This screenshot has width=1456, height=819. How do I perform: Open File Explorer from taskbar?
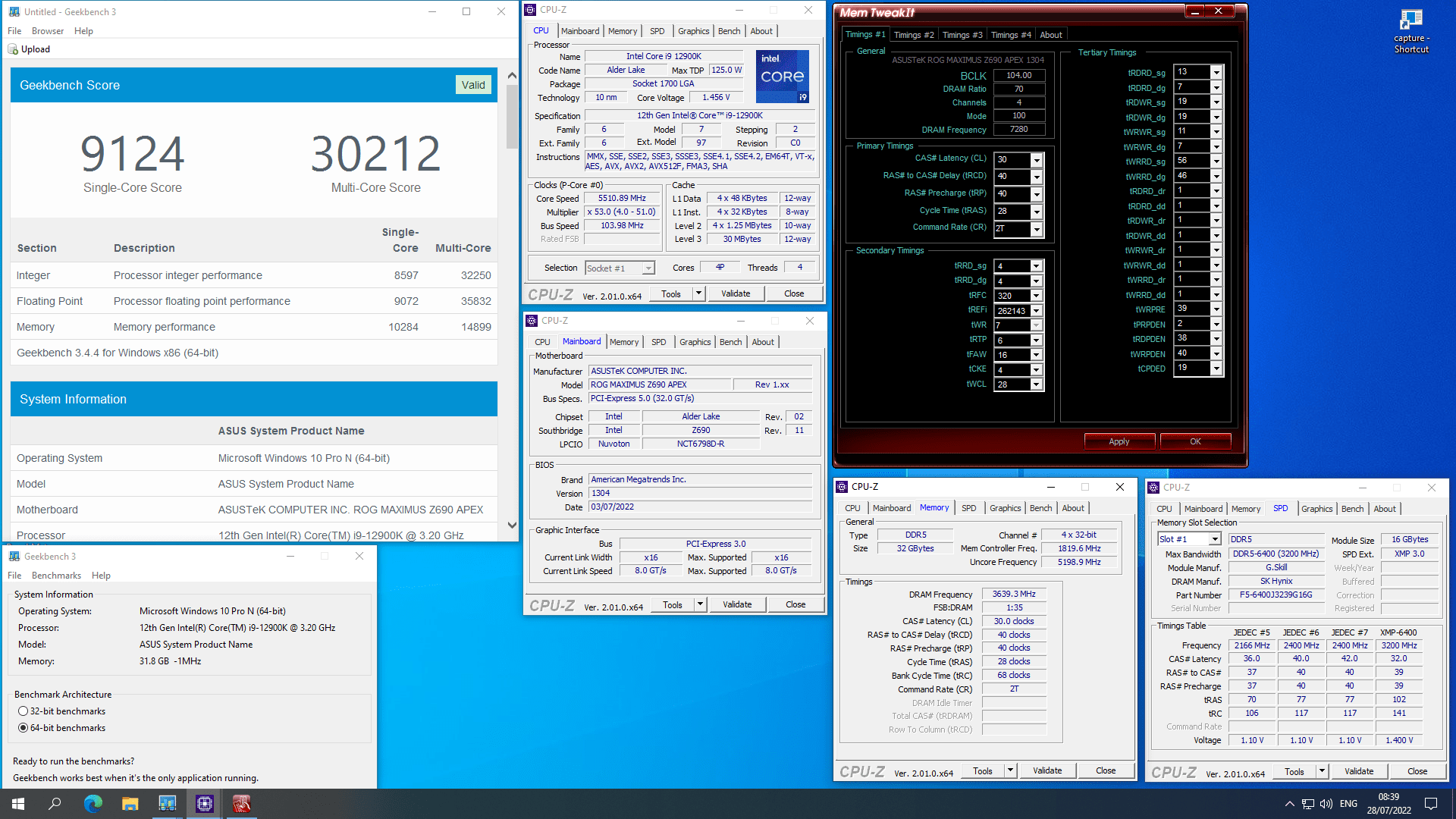[130, 804]
